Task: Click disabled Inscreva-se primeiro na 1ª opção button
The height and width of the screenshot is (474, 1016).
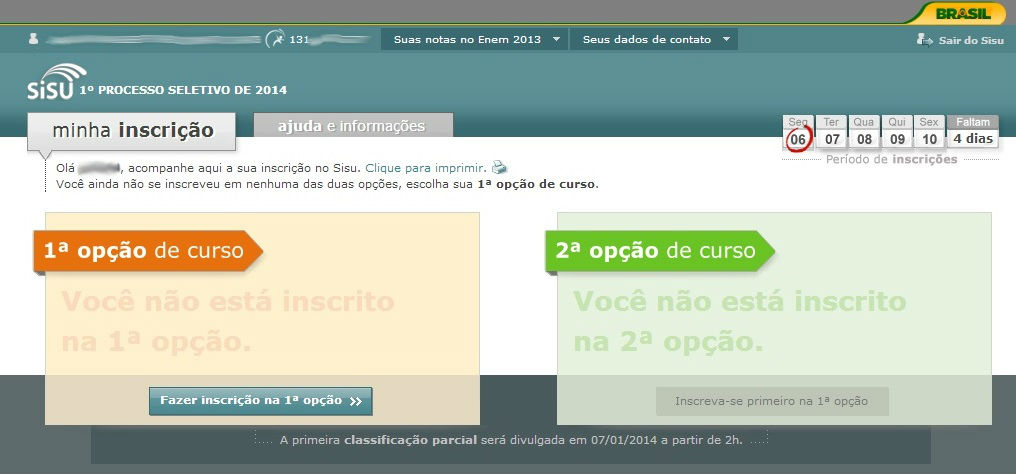Action: click(x=772, y=401)
